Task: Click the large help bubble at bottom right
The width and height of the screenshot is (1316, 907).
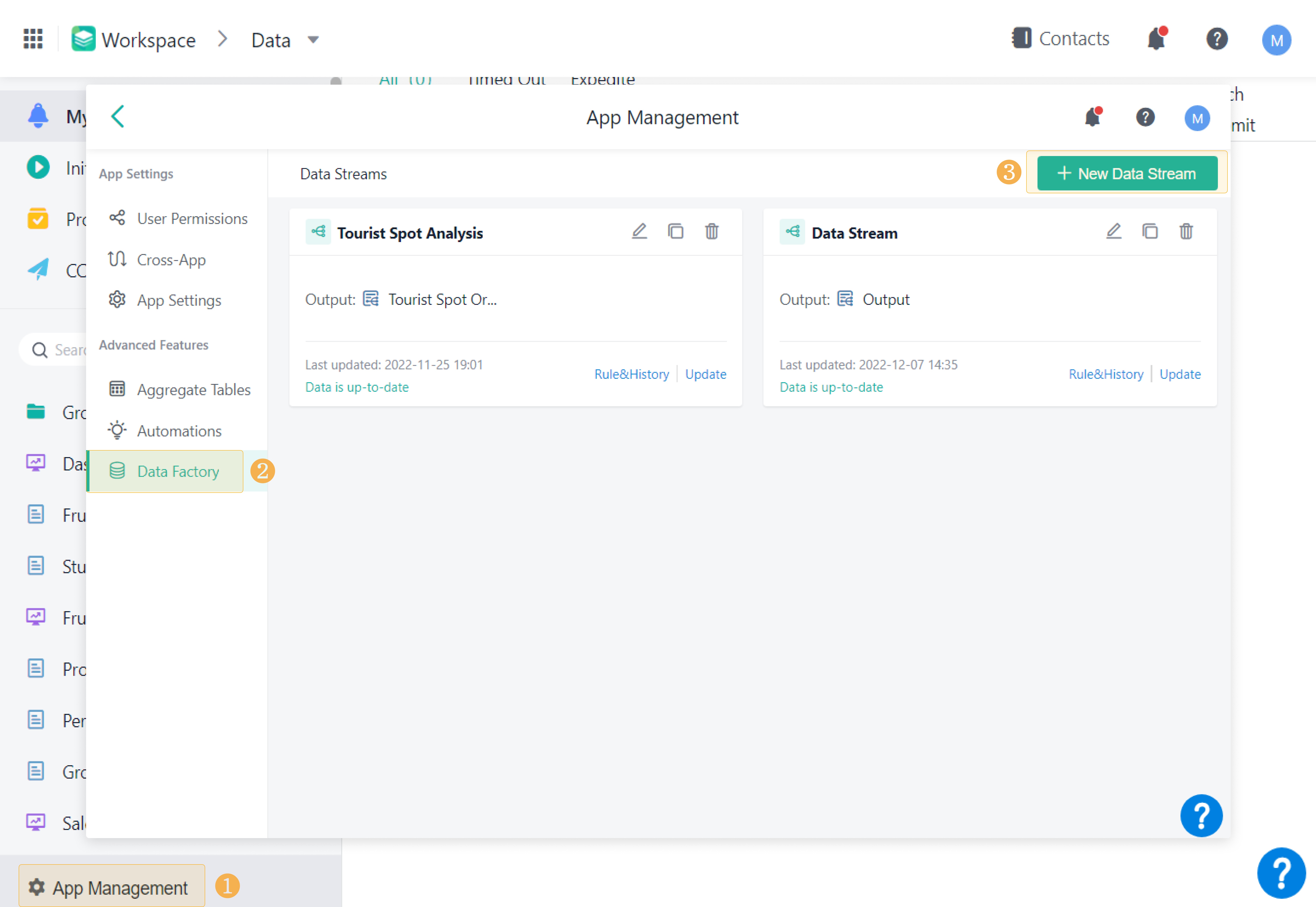Action: (1281, 873)
